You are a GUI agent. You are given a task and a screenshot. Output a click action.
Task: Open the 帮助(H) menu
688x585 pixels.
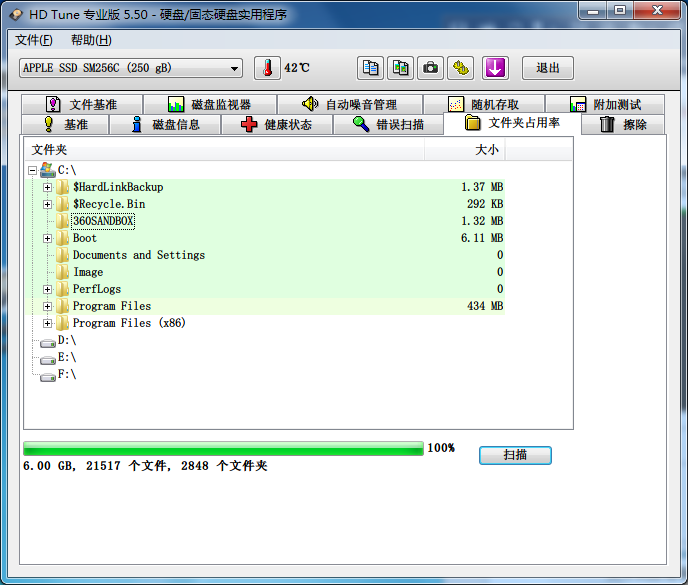point(91,40)
